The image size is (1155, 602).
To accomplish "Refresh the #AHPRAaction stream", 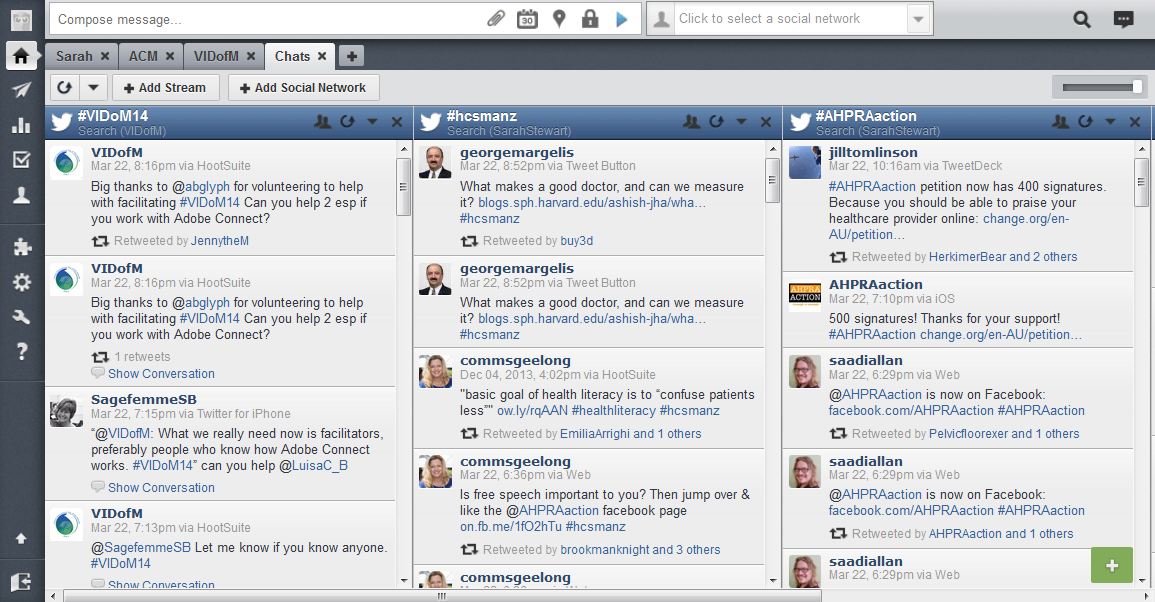I will point(1086,122).
